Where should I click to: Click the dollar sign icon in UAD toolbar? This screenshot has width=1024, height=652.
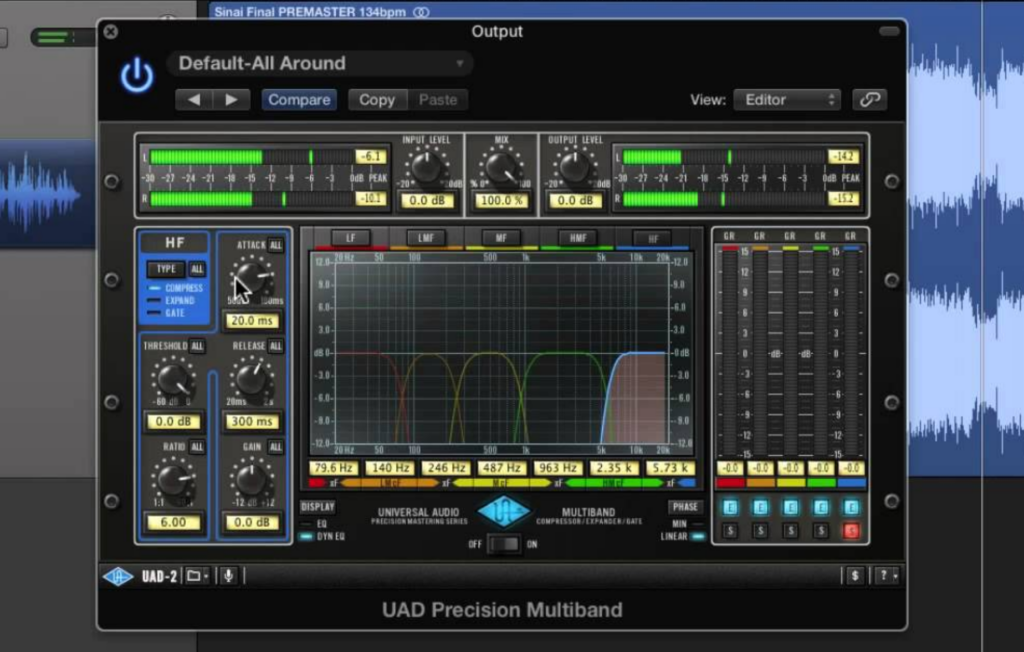click(855, 576)
